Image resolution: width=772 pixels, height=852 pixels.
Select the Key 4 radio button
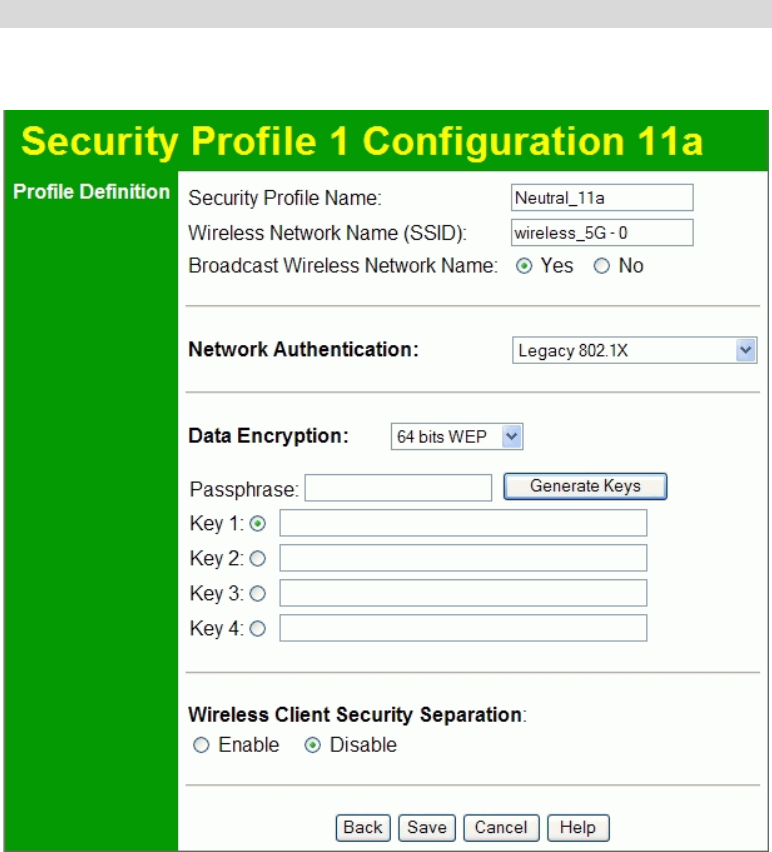click(258, 628)
